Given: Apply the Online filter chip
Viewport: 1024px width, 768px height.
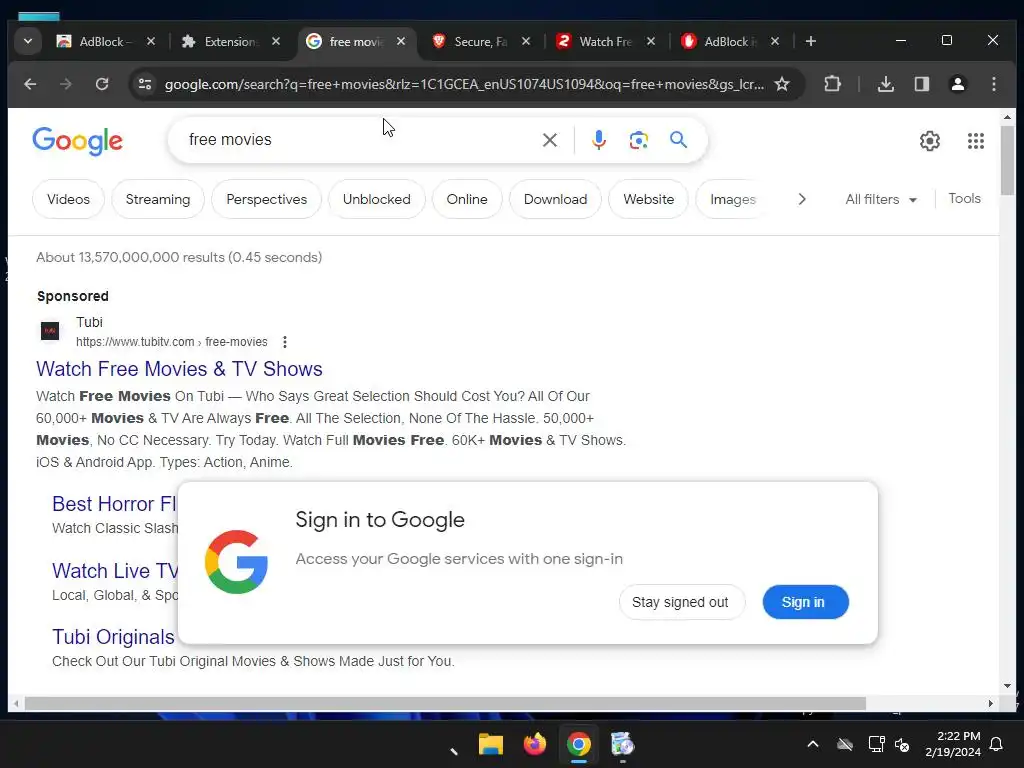Looking at the screenshot, I should coord(467,199).
